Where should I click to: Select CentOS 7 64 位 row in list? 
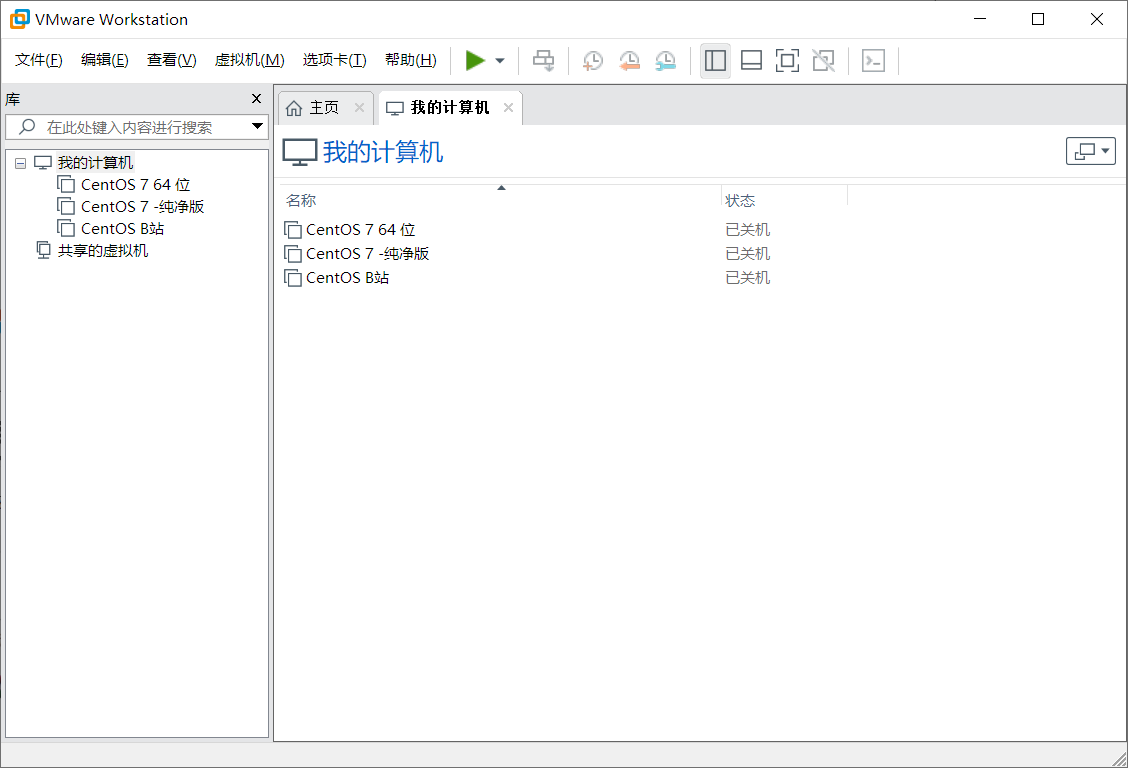[x=360, y=230]
